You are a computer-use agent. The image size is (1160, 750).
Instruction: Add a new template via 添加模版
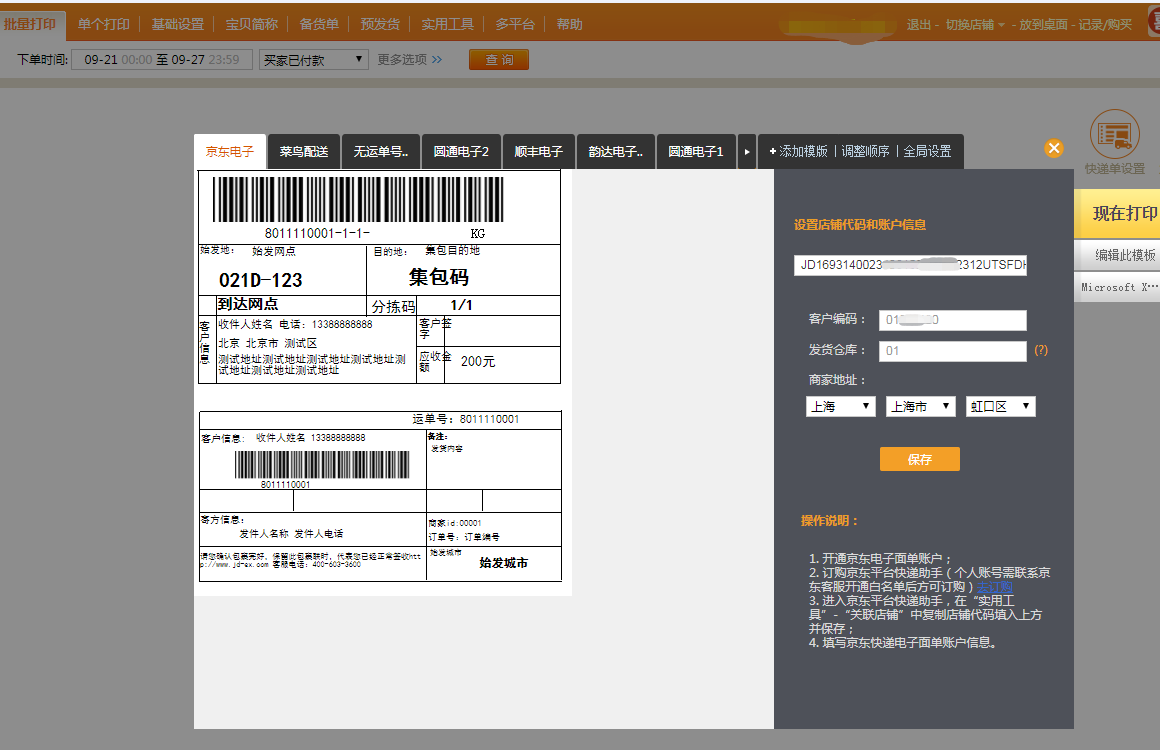point(798,152)
